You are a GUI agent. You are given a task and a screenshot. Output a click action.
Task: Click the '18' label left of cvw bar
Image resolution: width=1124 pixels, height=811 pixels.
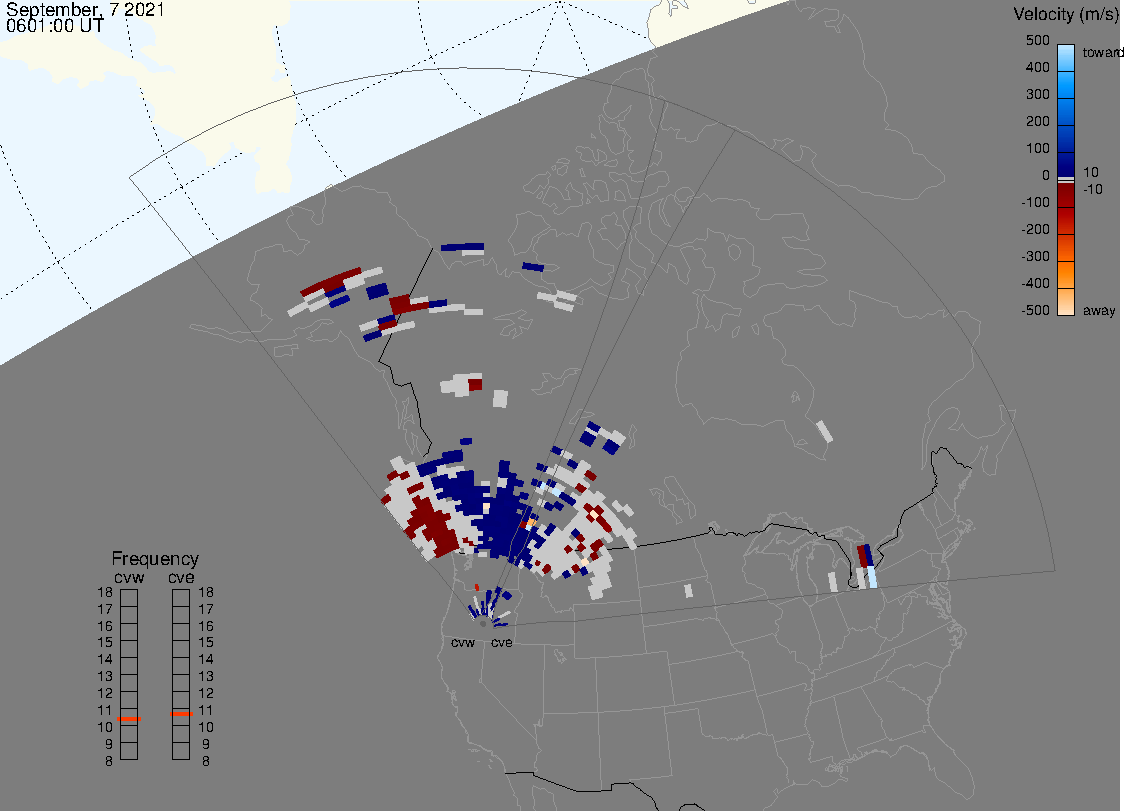point(105,592)
